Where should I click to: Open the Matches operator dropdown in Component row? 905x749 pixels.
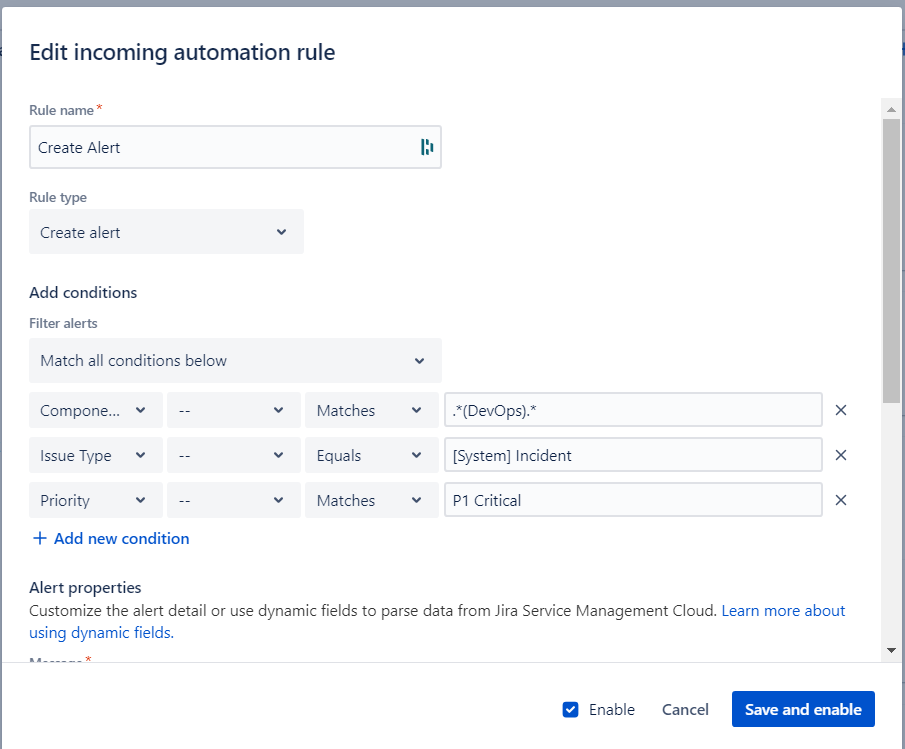click(x=372, y=410)
